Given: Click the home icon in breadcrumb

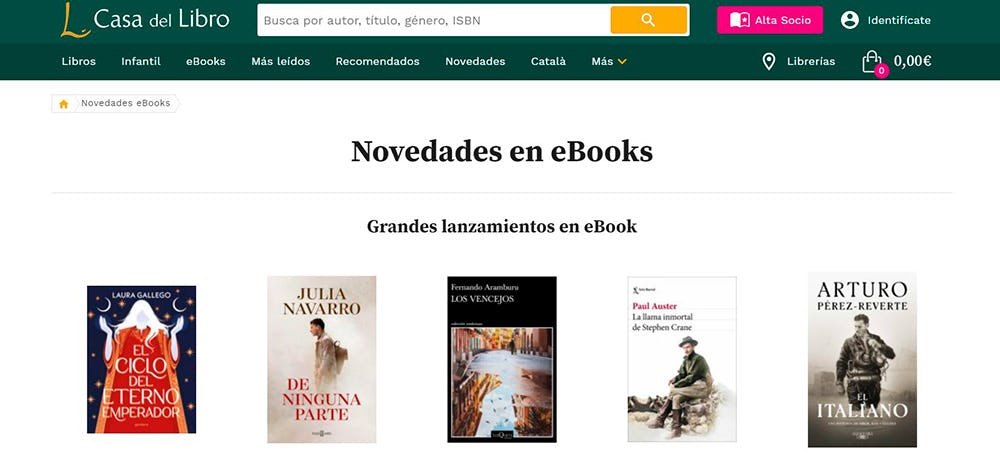Looking at the screenshot, I should [x=63, y=104].
